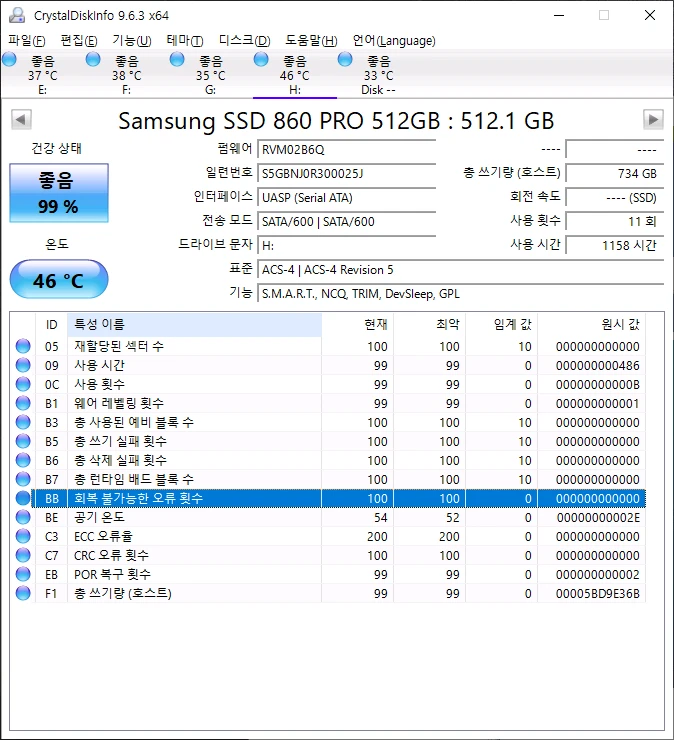This screenshot has width=674, height=740.
Task: Open the 언어(Language) menu
Action: pos(394,41)
